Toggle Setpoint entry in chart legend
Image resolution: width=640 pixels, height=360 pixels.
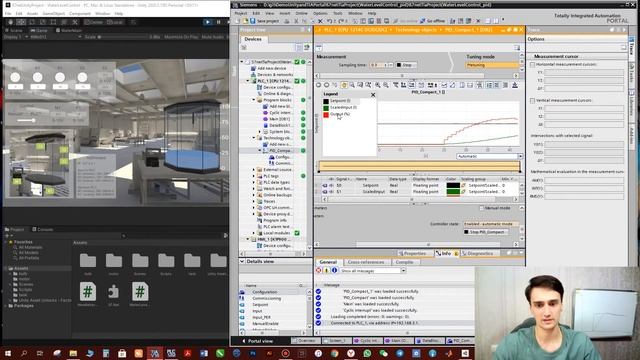tap(340, 101)
